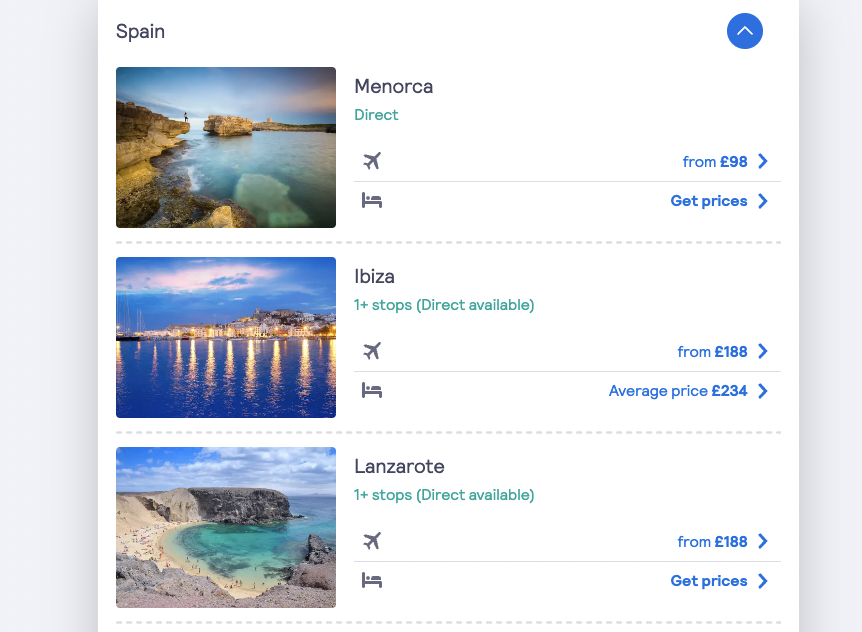Viewport: 862px width, 632px height.
Task: Click the airplane icon for Menorca
Action: point(372,161)
